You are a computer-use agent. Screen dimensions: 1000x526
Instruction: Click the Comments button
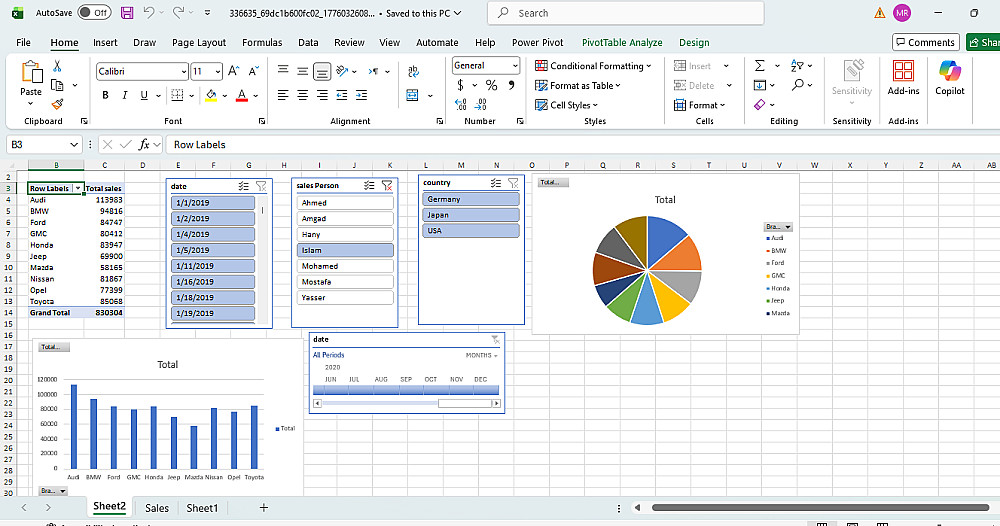pos(925,42)
